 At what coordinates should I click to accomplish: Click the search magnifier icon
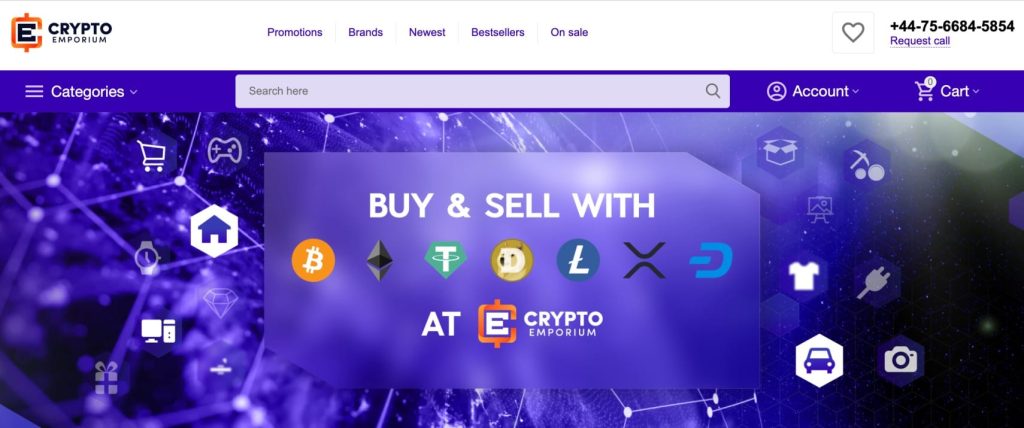coord(712,91)
